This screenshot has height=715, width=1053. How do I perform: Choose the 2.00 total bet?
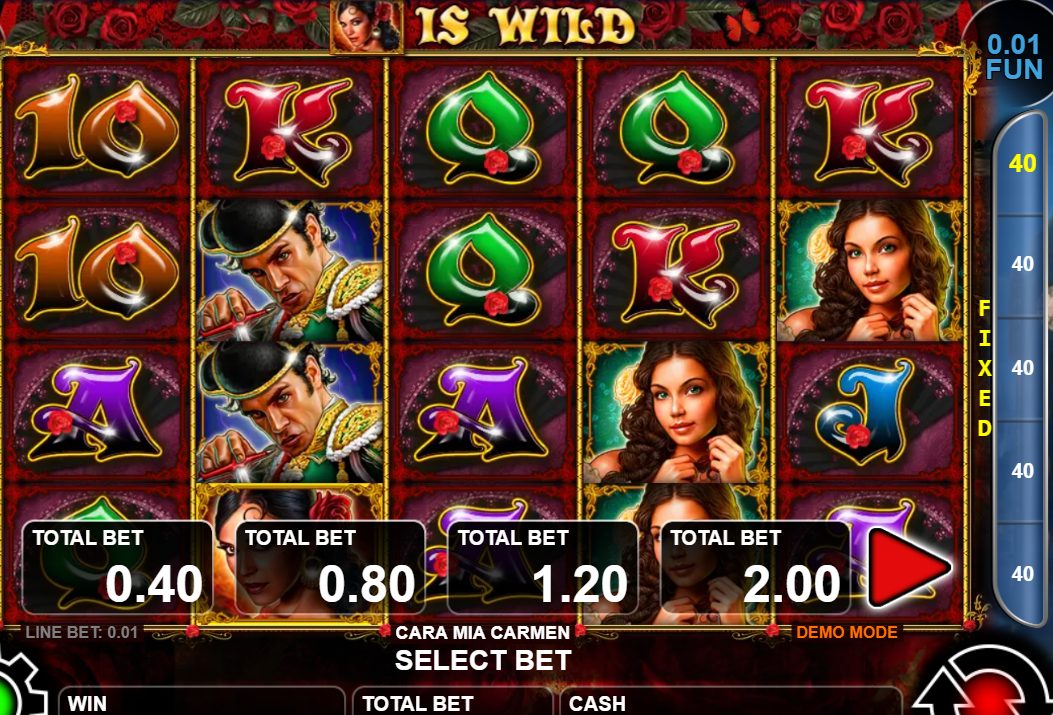tap(756, 567)
